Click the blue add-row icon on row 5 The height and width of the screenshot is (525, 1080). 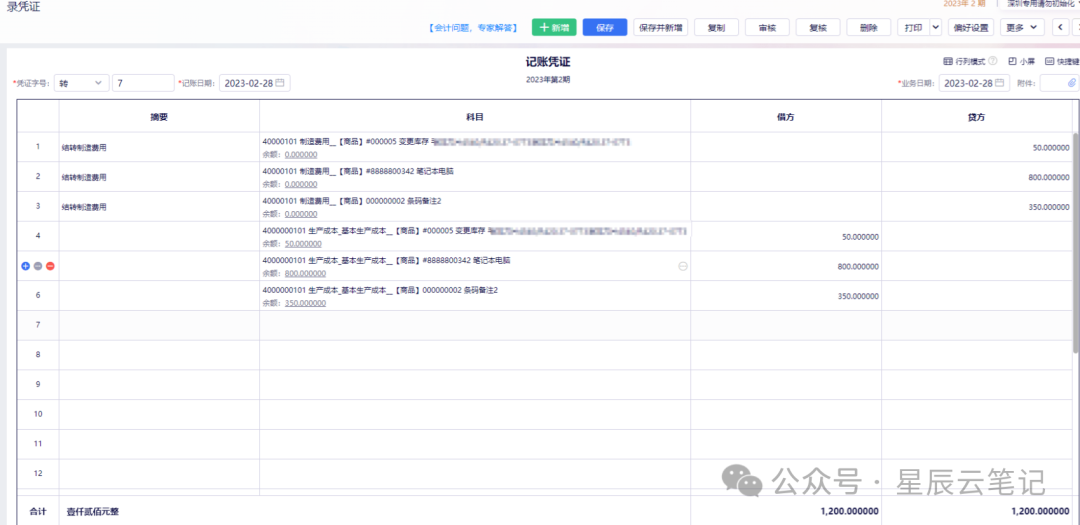(25, 266)
